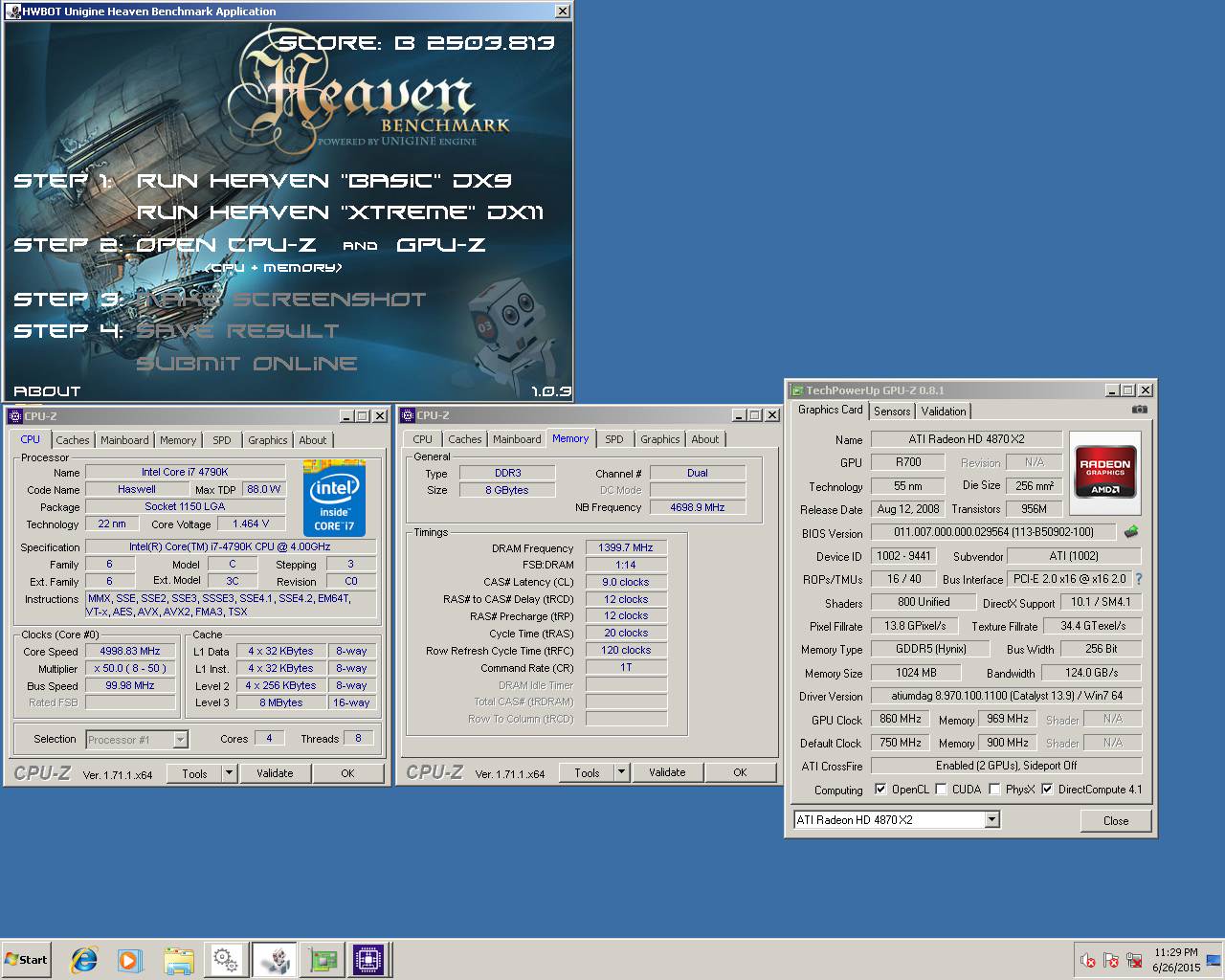Click the GPU-Z Name field ATI Radeon HD 4870 X2
The image size is (1225, 980).
pos(967,439)
